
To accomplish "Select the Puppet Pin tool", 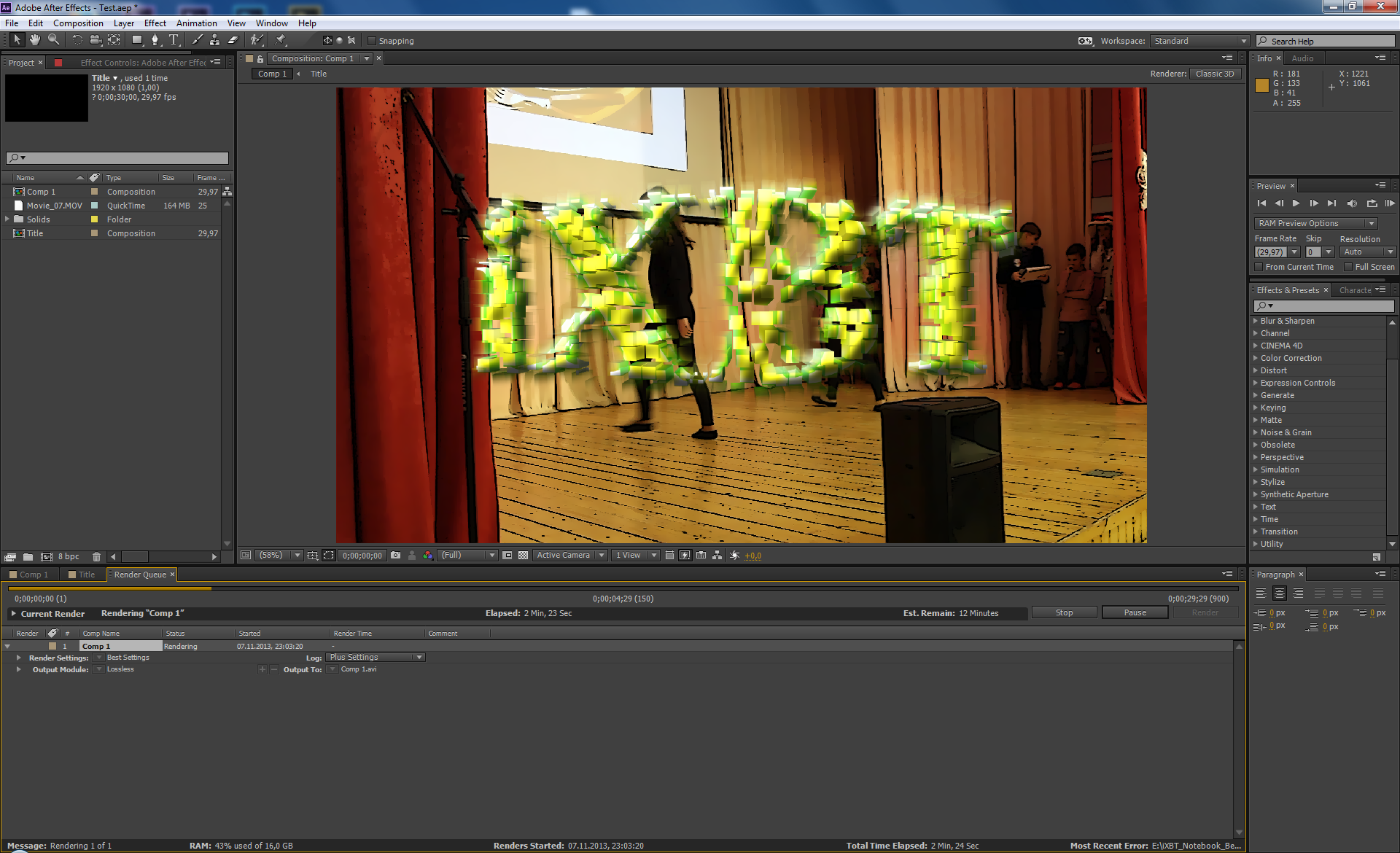I will tap(281, 40).
